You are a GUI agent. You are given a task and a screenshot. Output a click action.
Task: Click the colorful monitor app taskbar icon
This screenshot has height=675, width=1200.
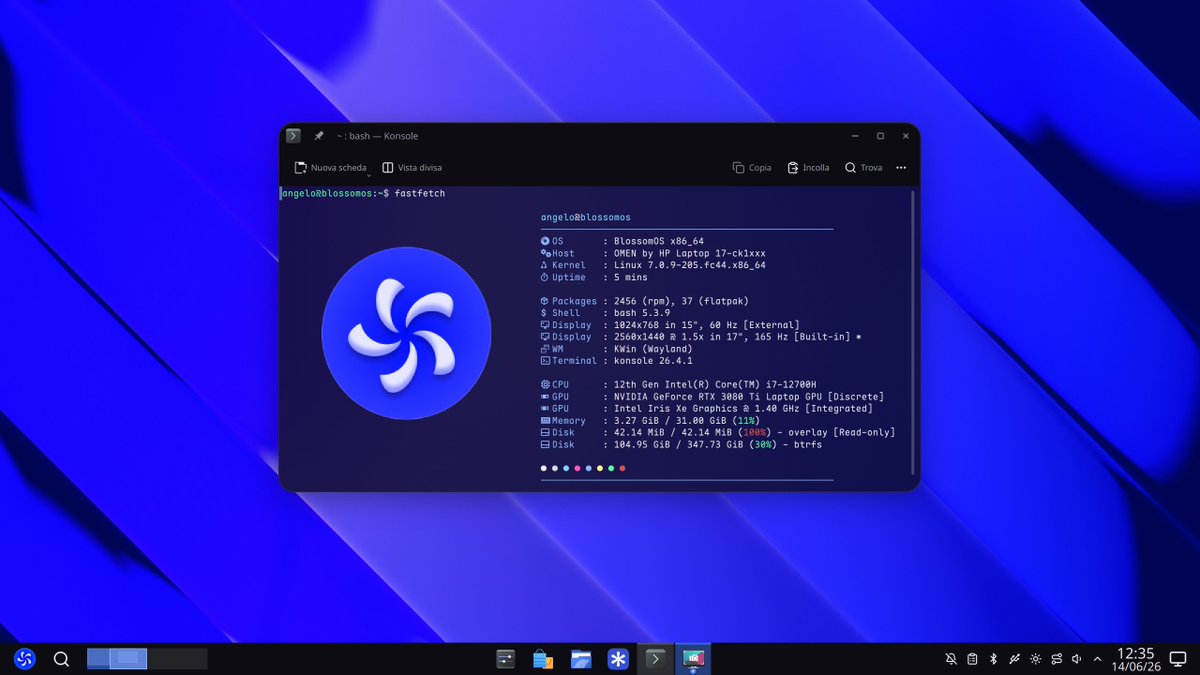[x=693, y=659]
